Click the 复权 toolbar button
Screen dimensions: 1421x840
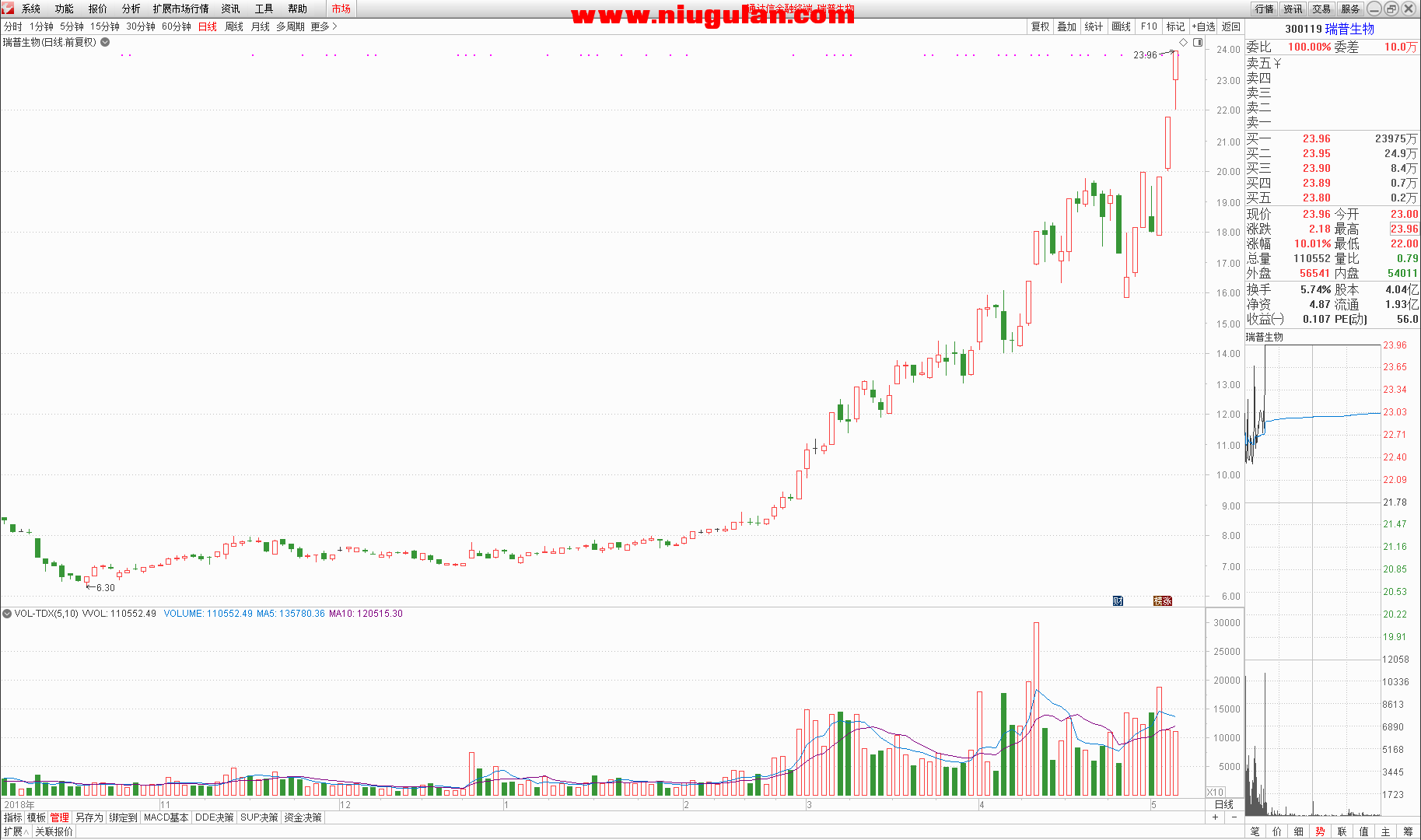[x=1041, y=26]
